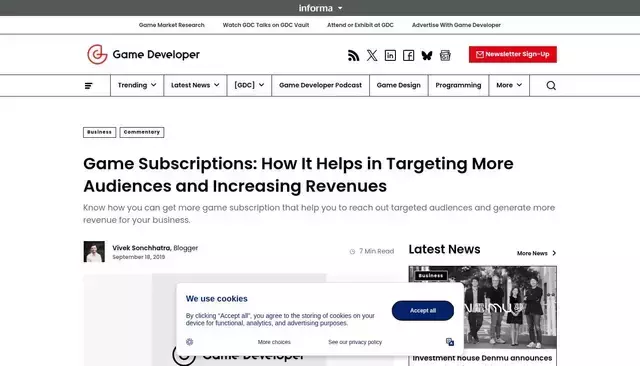The width and height of the screenshot is (640, 366).
Task: Expand the Latest News dropdown
Action: 195,85
